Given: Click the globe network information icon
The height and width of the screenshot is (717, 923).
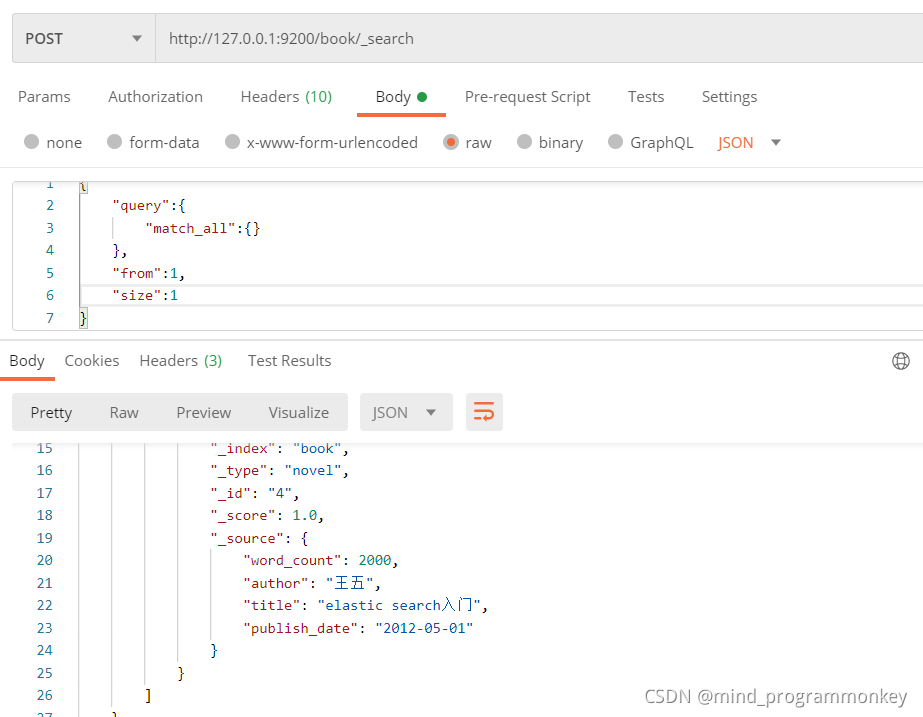Looking at the screenshot, I should (x=901, y=361).
